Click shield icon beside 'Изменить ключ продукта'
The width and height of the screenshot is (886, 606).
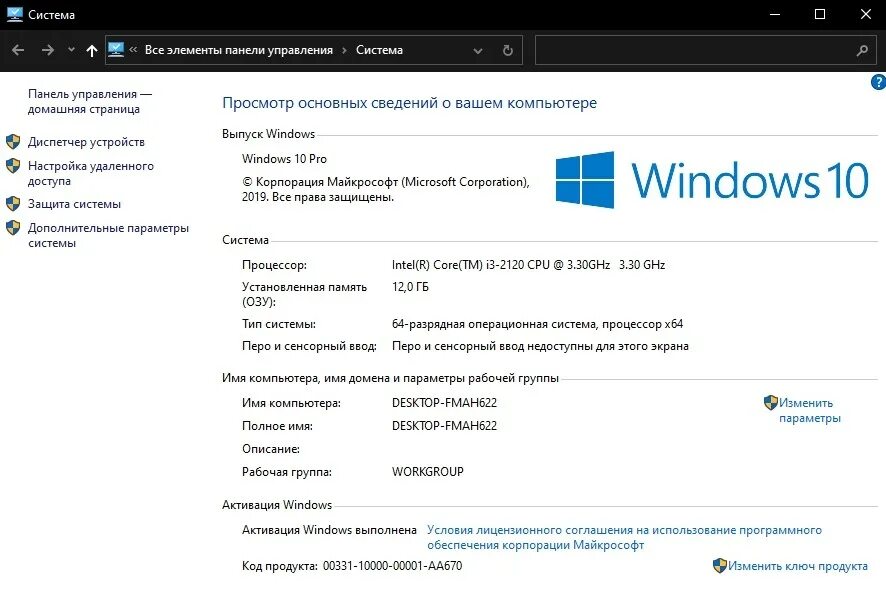720,565
